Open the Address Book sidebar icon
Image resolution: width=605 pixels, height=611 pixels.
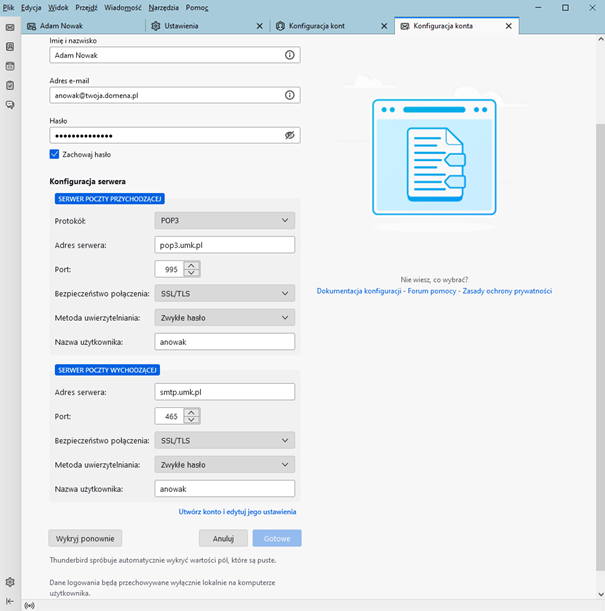pyautogui.click(x=10, y=47)
